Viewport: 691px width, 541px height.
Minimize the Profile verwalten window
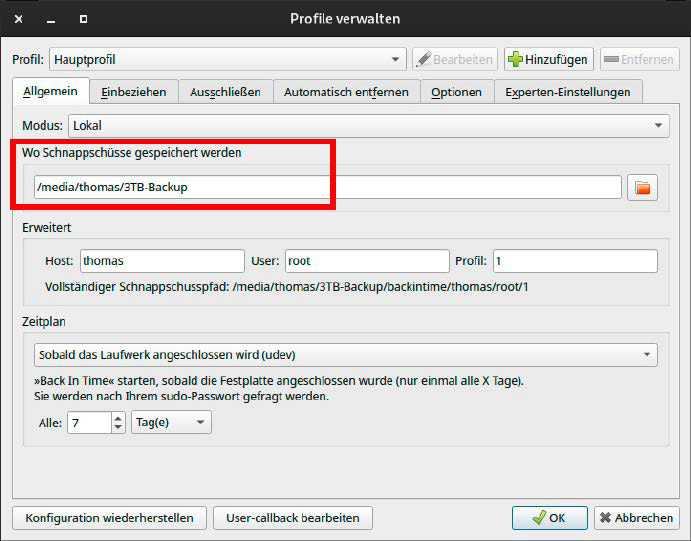[51, 18]
